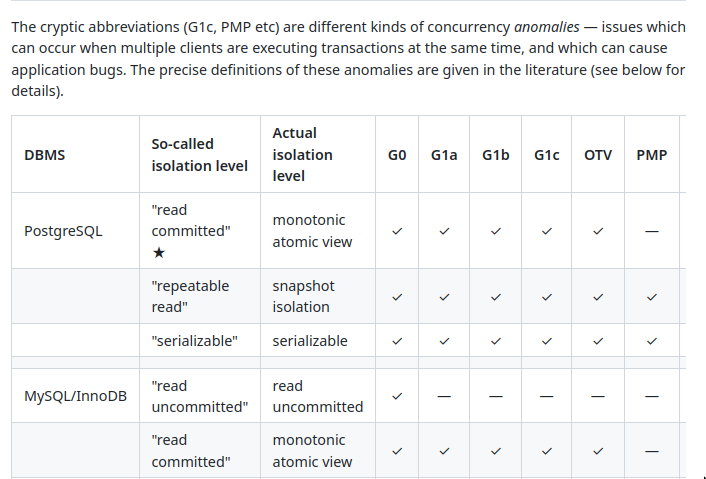Select the DBMS column header
The height and width of the screenshot is (479, 706).
pyautogui.click(x=45, y=155)
